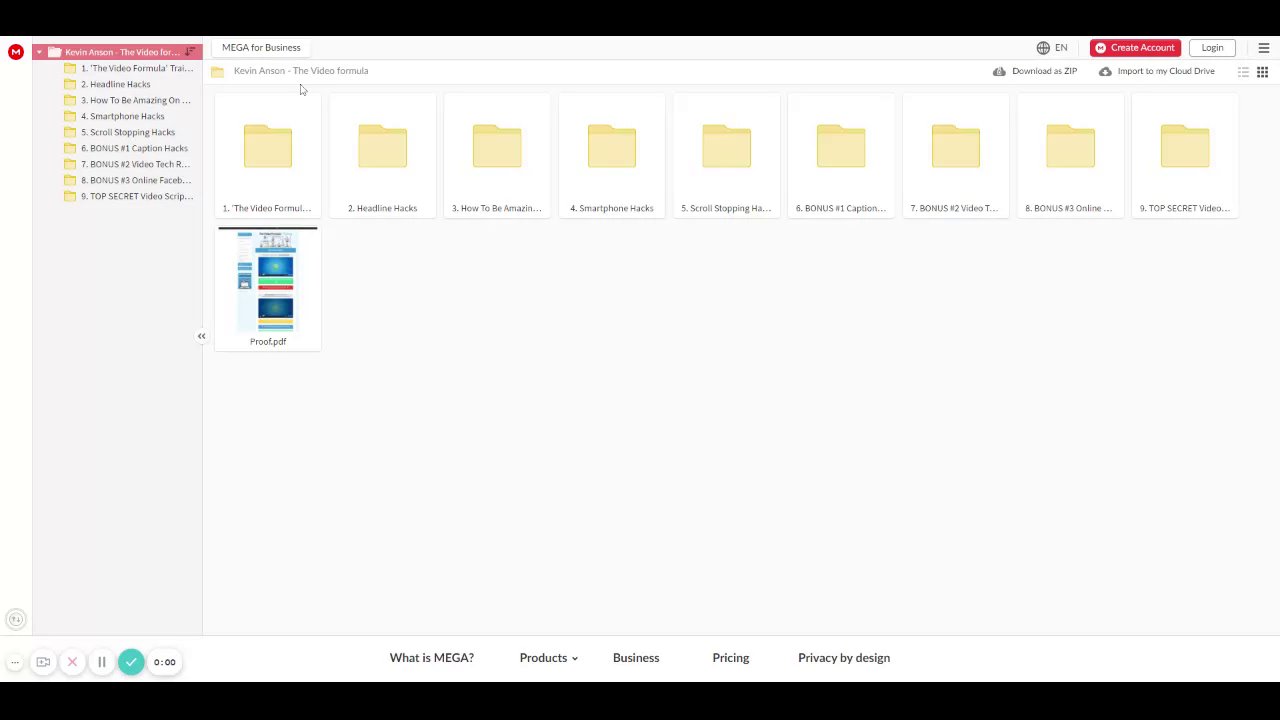Open grid folder 3. How To Be Amazin...
Screen dimensions: 1280x720
coord(497,155)
